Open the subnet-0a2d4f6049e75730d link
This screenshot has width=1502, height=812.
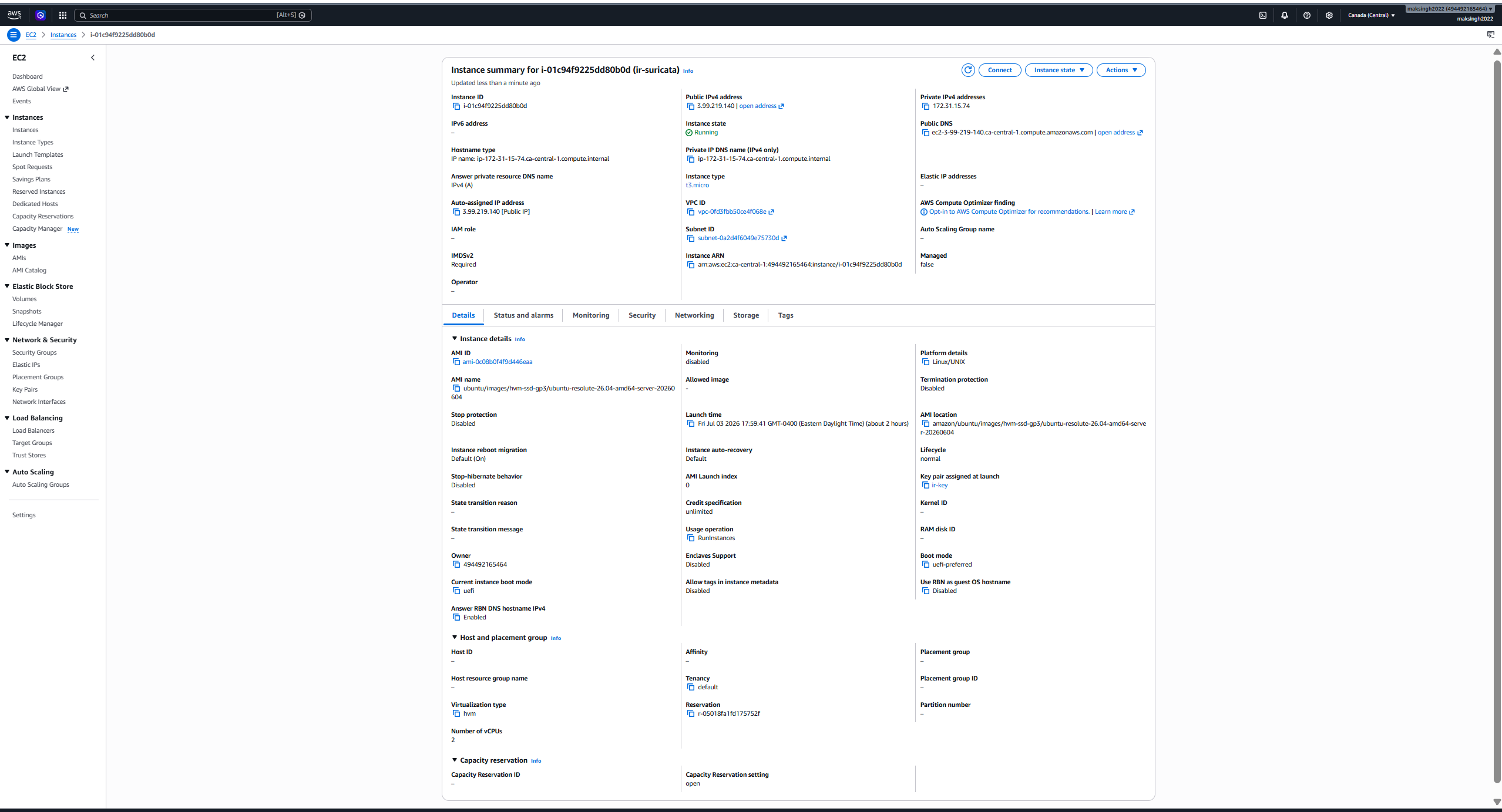tap(738, 238)
